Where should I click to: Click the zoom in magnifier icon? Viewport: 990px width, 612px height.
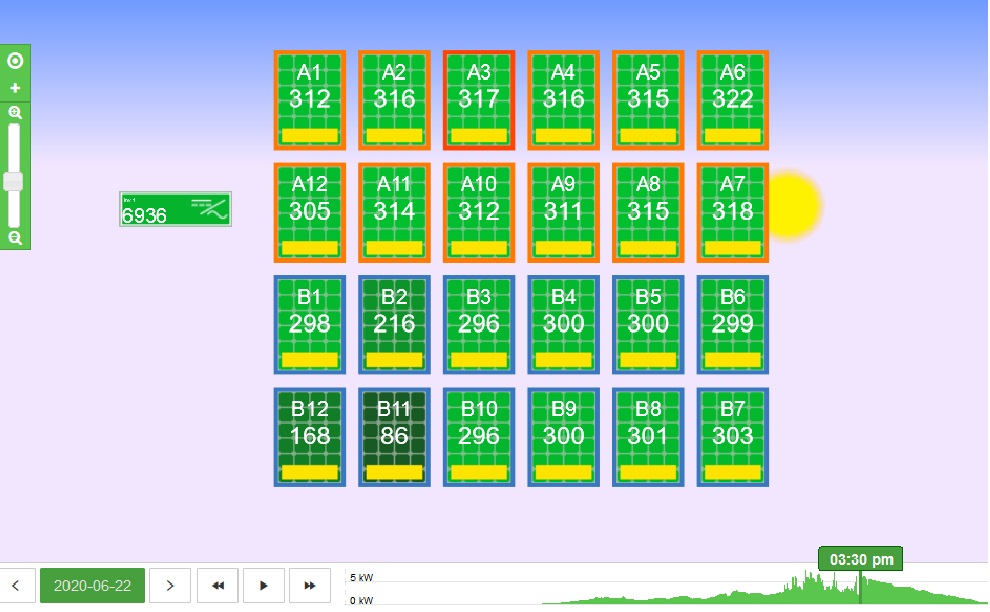(15, 113)
